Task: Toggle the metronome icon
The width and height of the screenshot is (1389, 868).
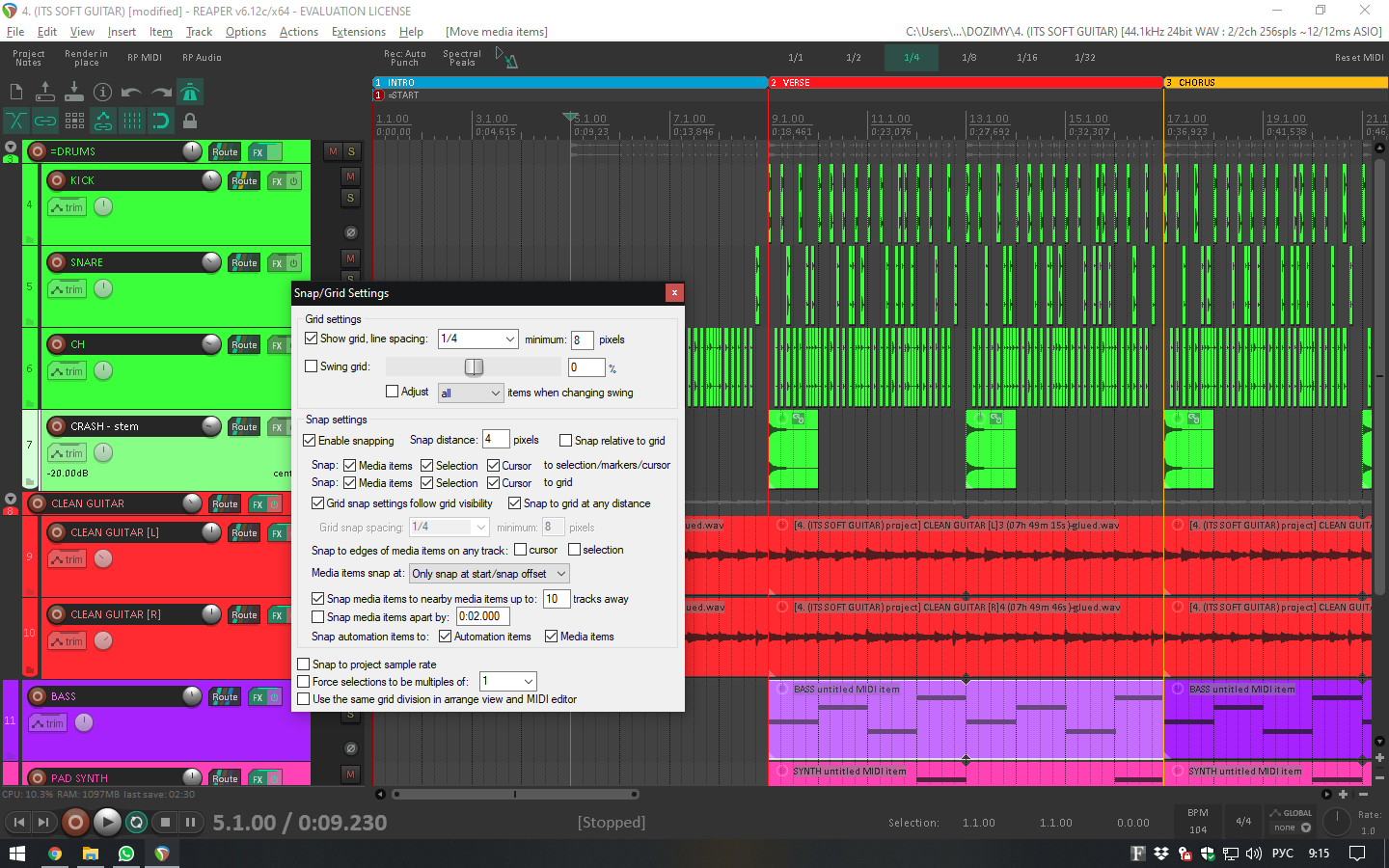Action: [190, 92]
